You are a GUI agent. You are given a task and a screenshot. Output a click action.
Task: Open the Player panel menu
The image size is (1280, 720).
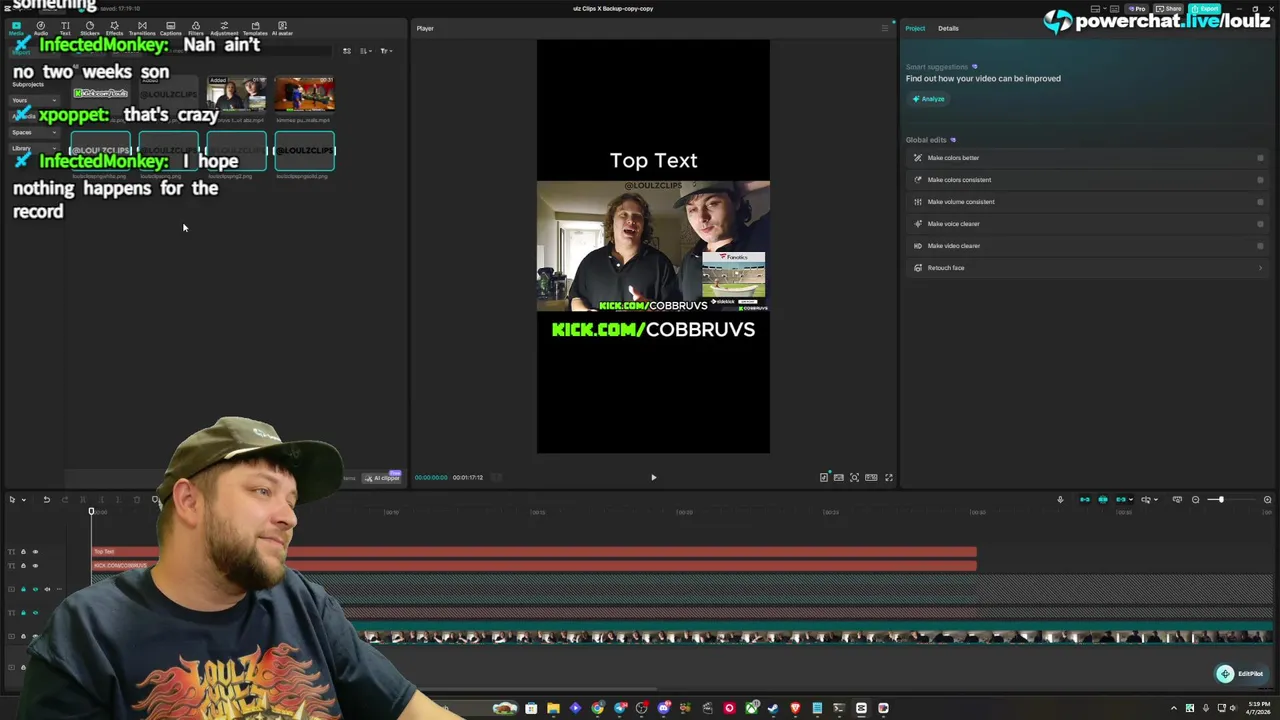884,28
